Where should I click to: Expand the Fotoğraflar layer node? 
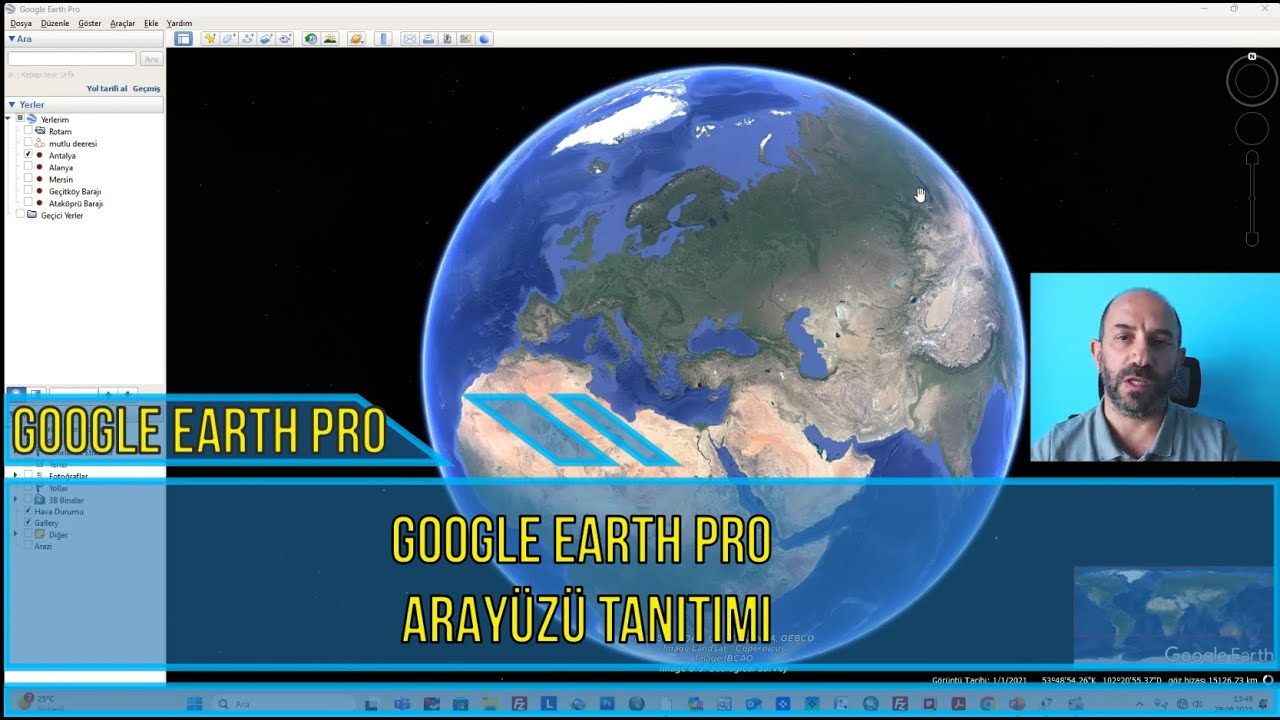(x=15, y=476)
